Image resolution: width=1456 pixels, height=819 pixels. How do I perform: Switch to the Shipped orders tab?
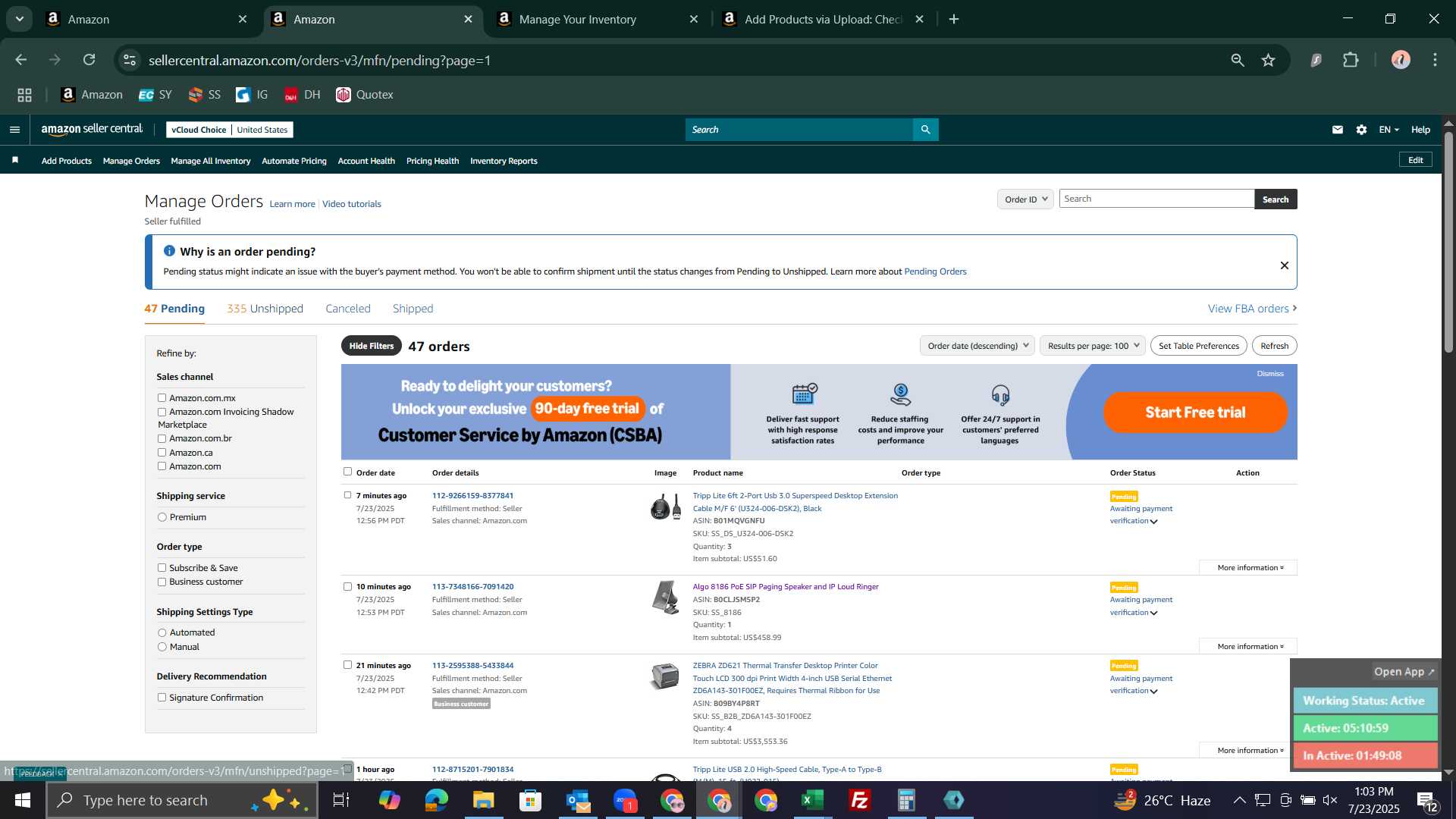[413, 309]
